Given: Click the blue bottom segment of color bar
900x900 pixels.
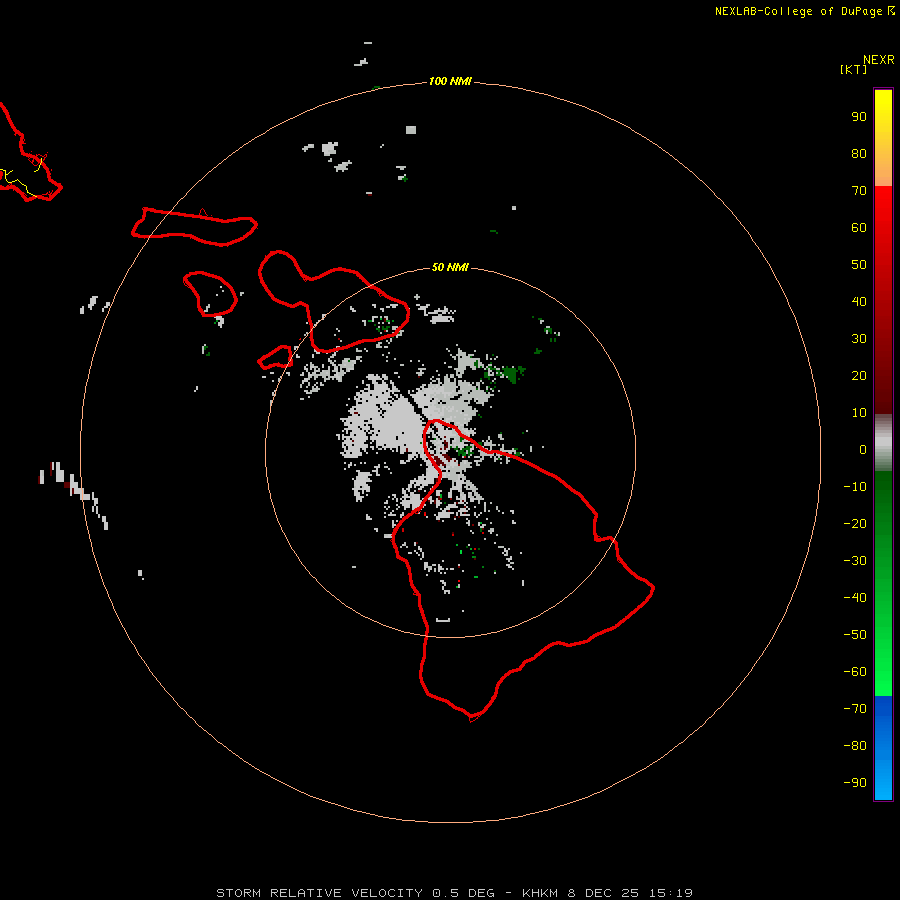Looking at the screenshot, I should (883, 748).
